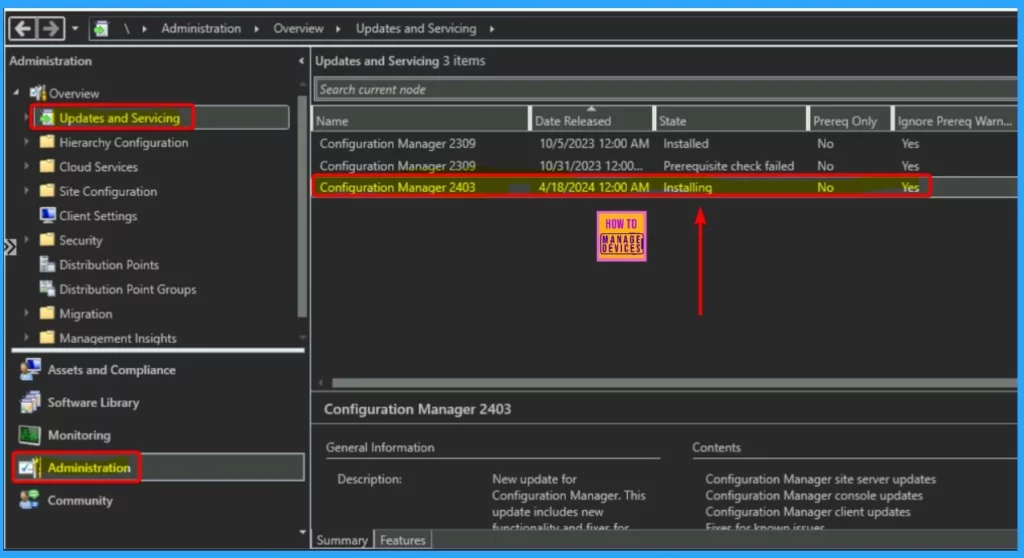Click the Software Library workspace icon
Viewport: 1024px width, 558px height.
point(30,402)
